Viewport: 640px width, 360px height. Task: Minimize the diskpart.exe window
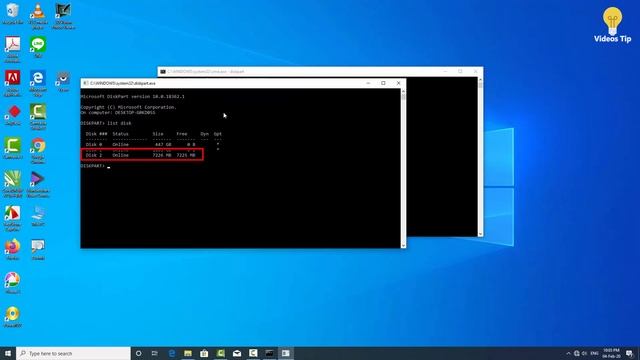[368, 83]
